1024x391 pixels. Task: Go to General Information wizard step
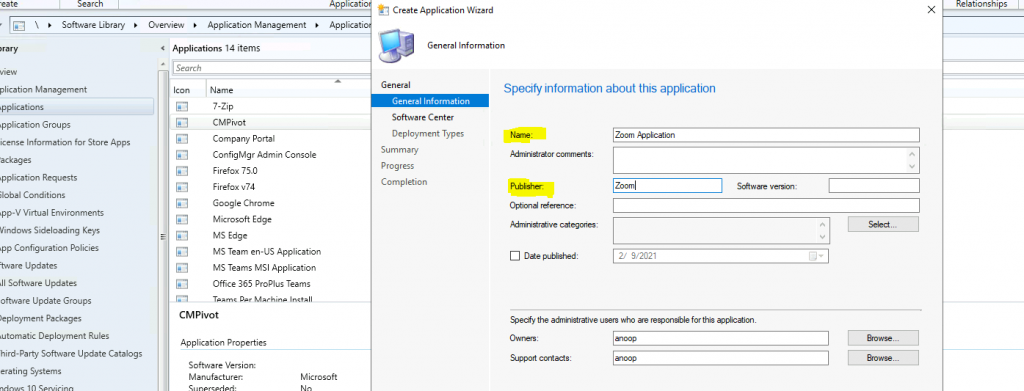click(430, 101)
